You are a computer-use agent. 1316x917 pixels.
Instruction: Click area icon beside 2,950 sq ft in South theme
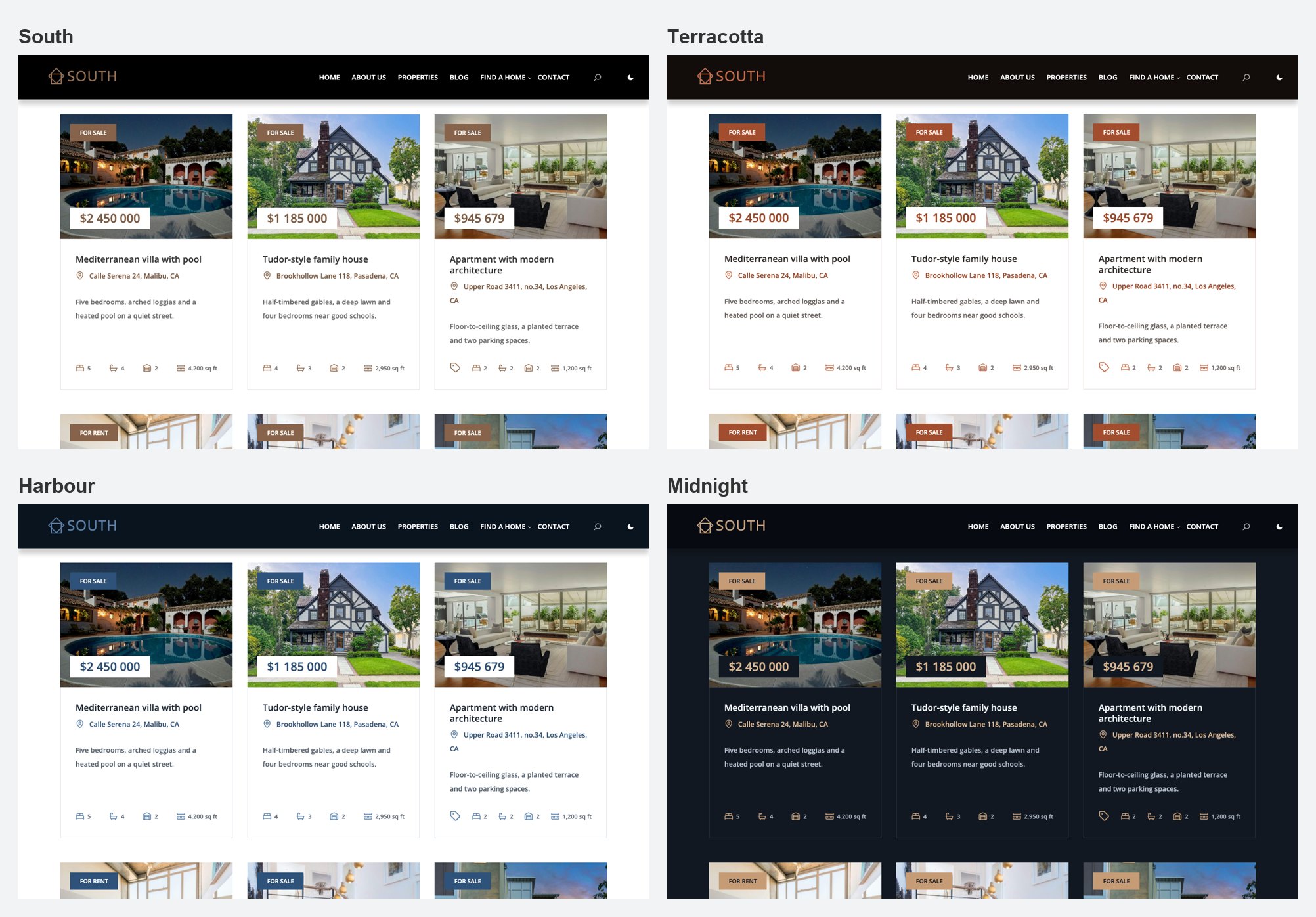click(x=368, y=369)
